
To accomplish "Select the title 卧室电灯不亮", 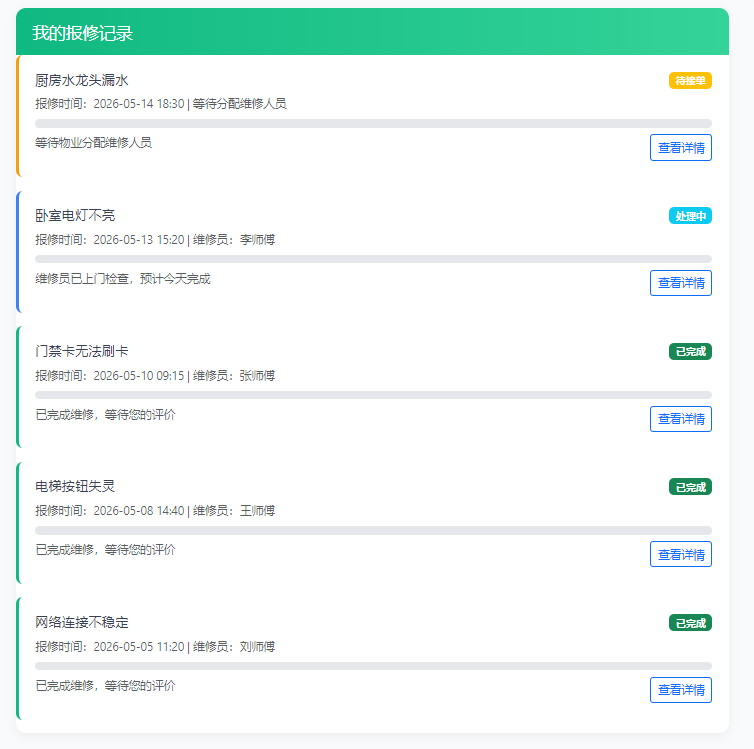I will pyautogui.click(x=75, y=215).
